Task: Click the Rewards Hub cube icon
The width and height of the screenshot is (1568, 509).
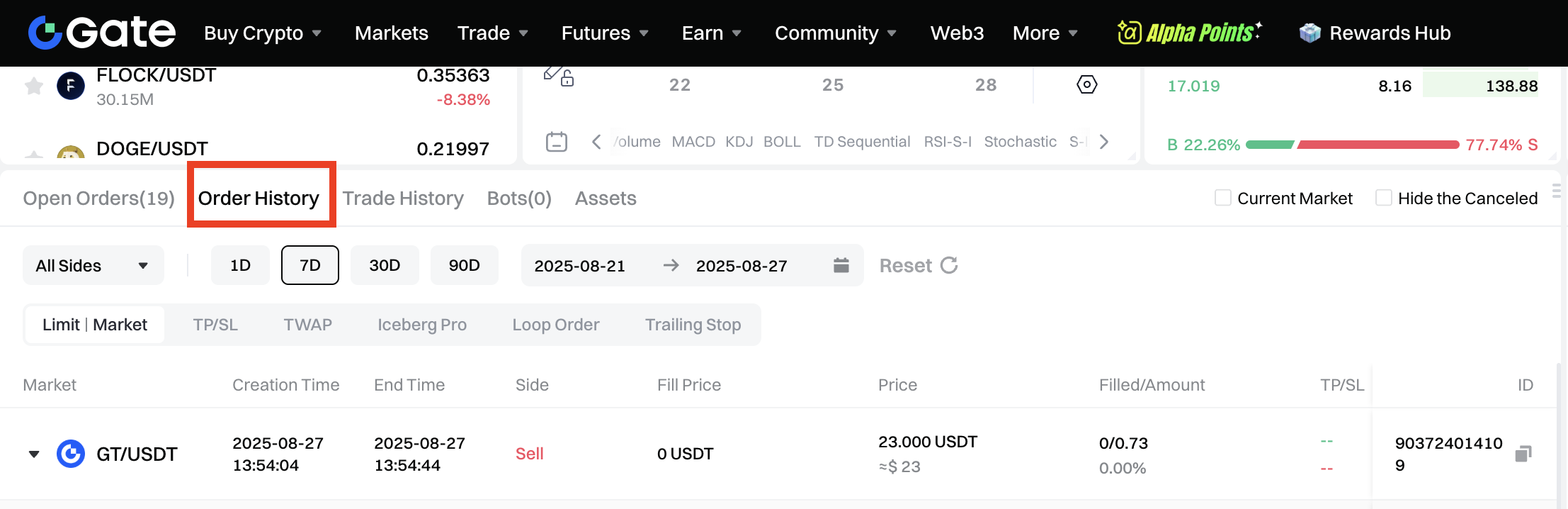Action: click(1310, 33)
